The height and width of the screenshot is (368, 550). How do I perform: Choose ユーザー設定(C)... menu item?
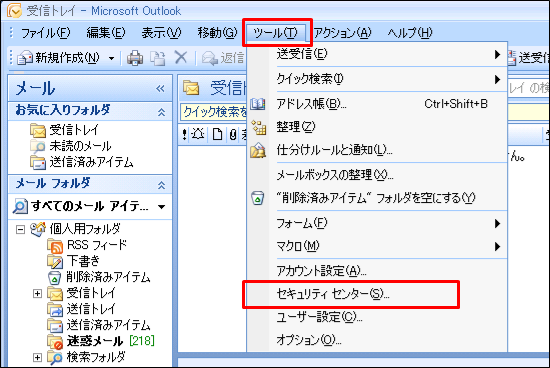[377, 317]
